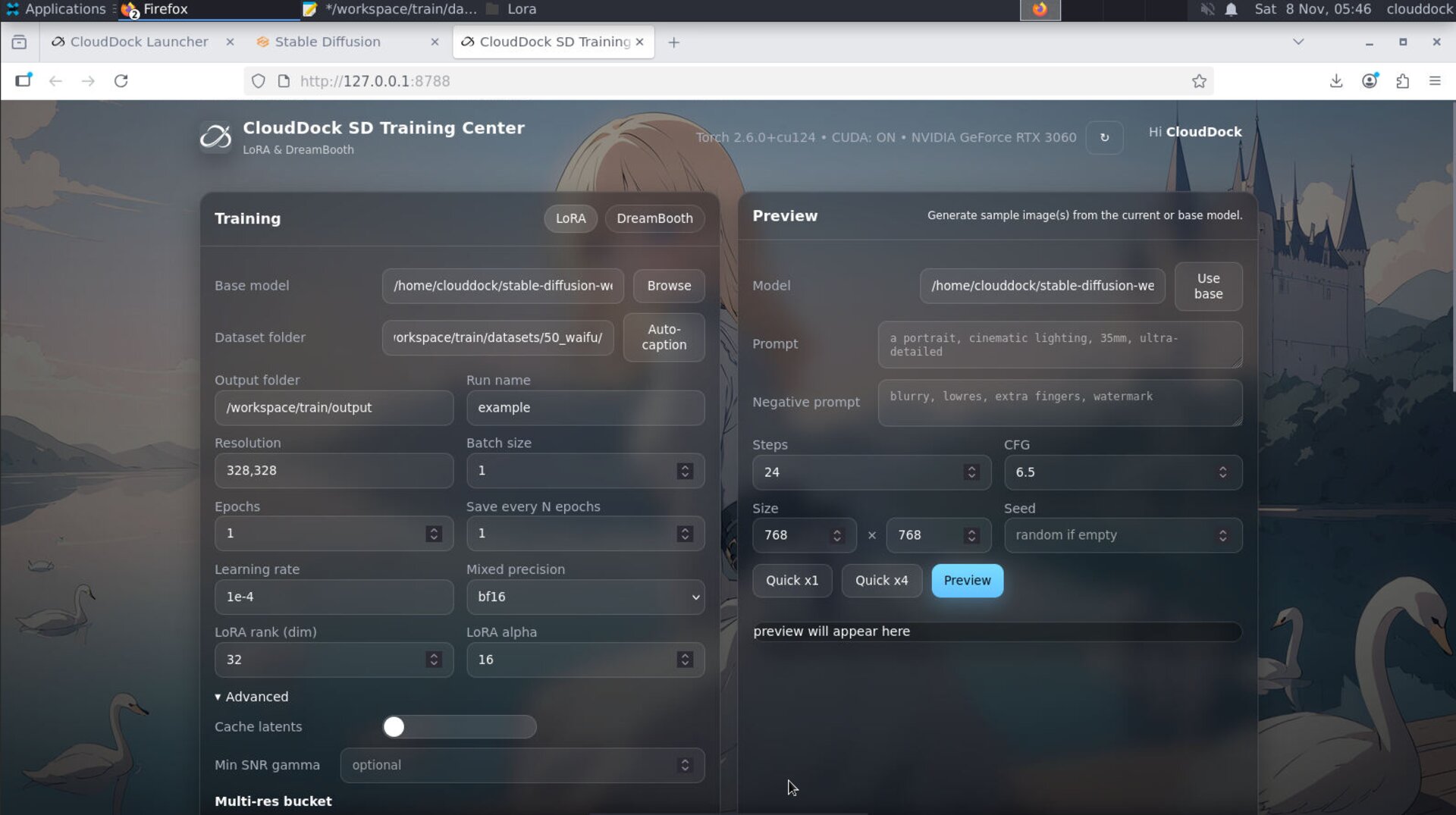Click the refresh device info icon button
The width and height of the screenshot is (1456, 815).
[x=1104, y=137]
